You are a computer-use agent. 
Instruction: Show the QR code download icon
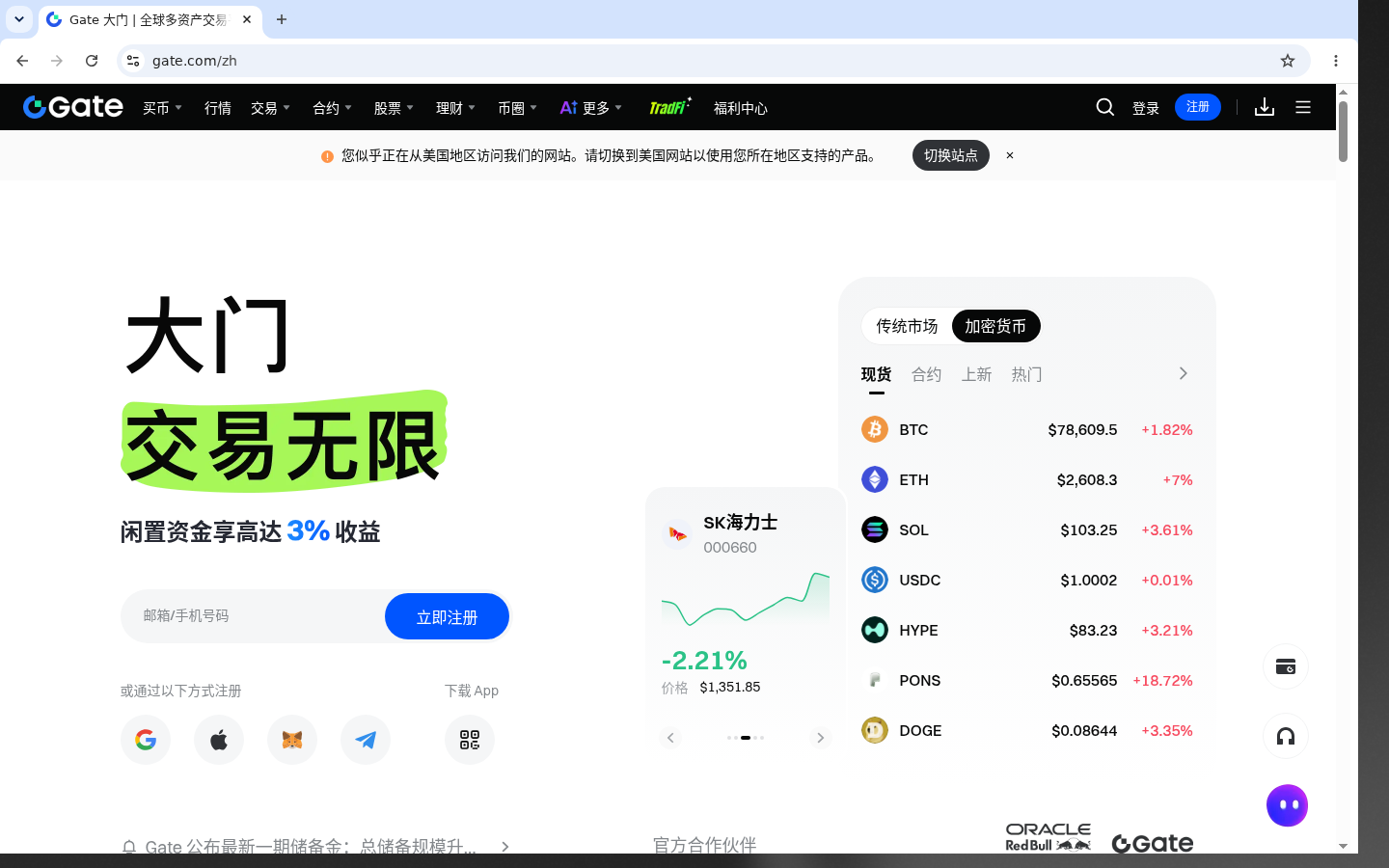(470, 740)
